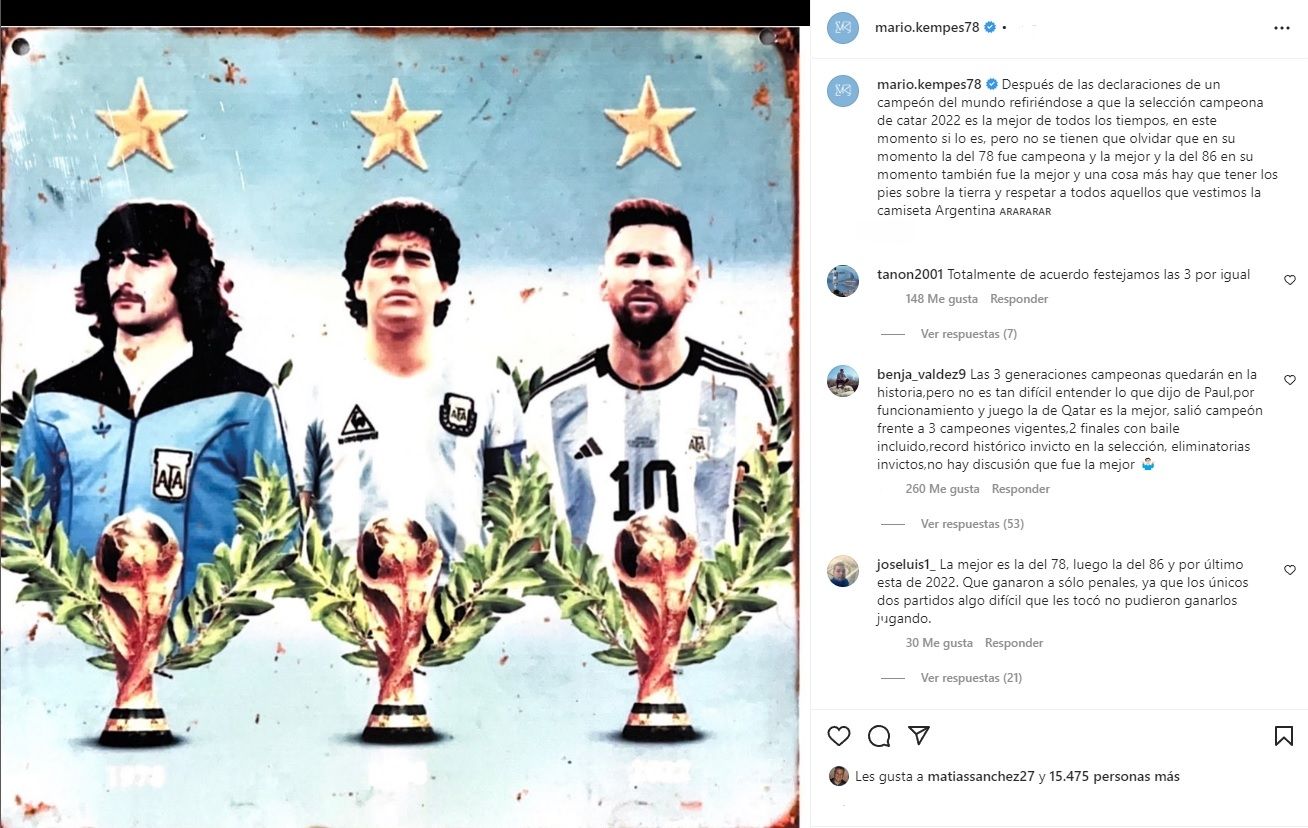This screenshot has height=828, width=1308.
Task: Reply to joseluis1_ with the Responder link
Action: coord(1014,643)
